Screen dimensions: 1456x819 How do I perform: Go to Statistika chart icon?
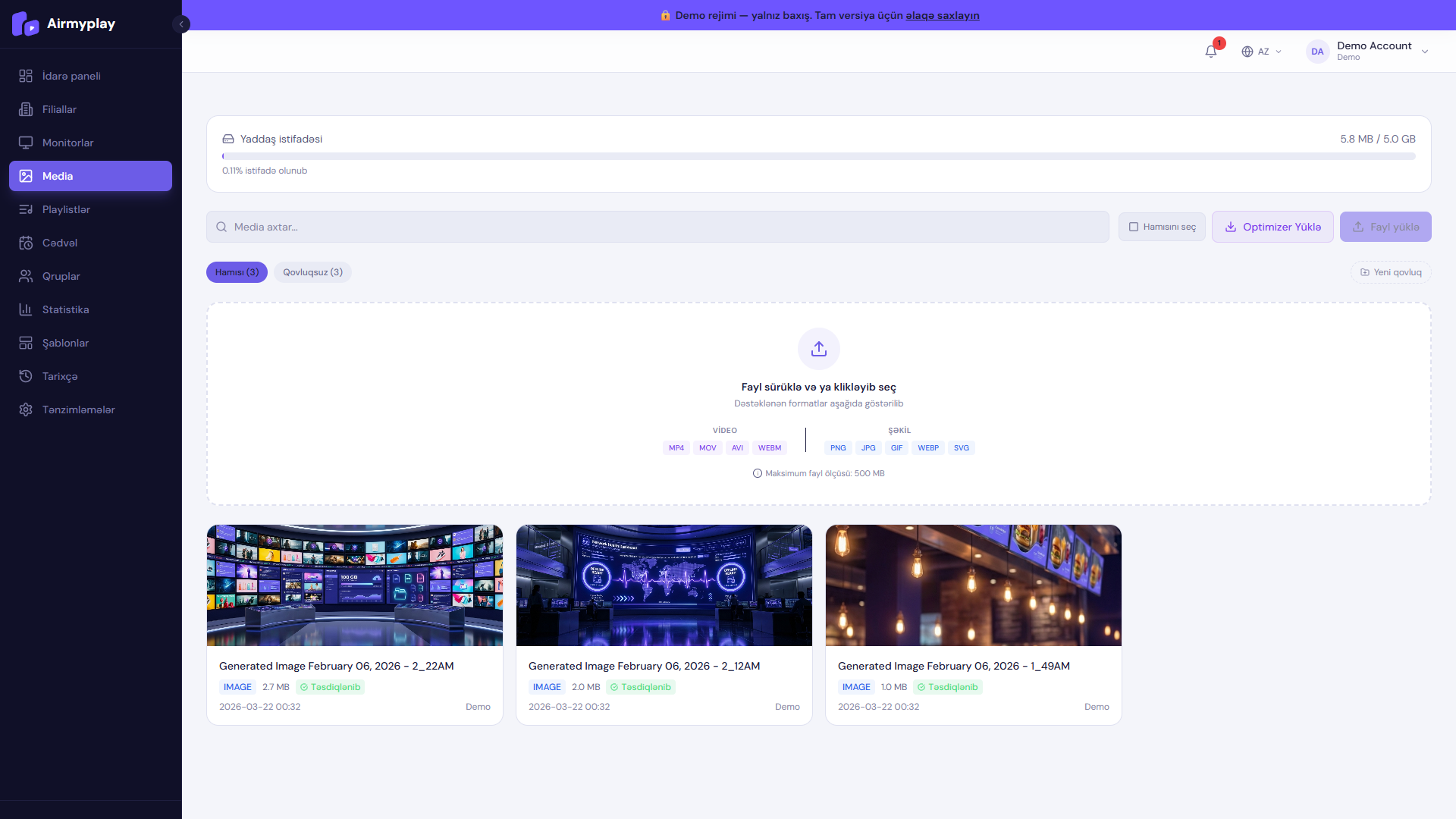tap(26, 309)
